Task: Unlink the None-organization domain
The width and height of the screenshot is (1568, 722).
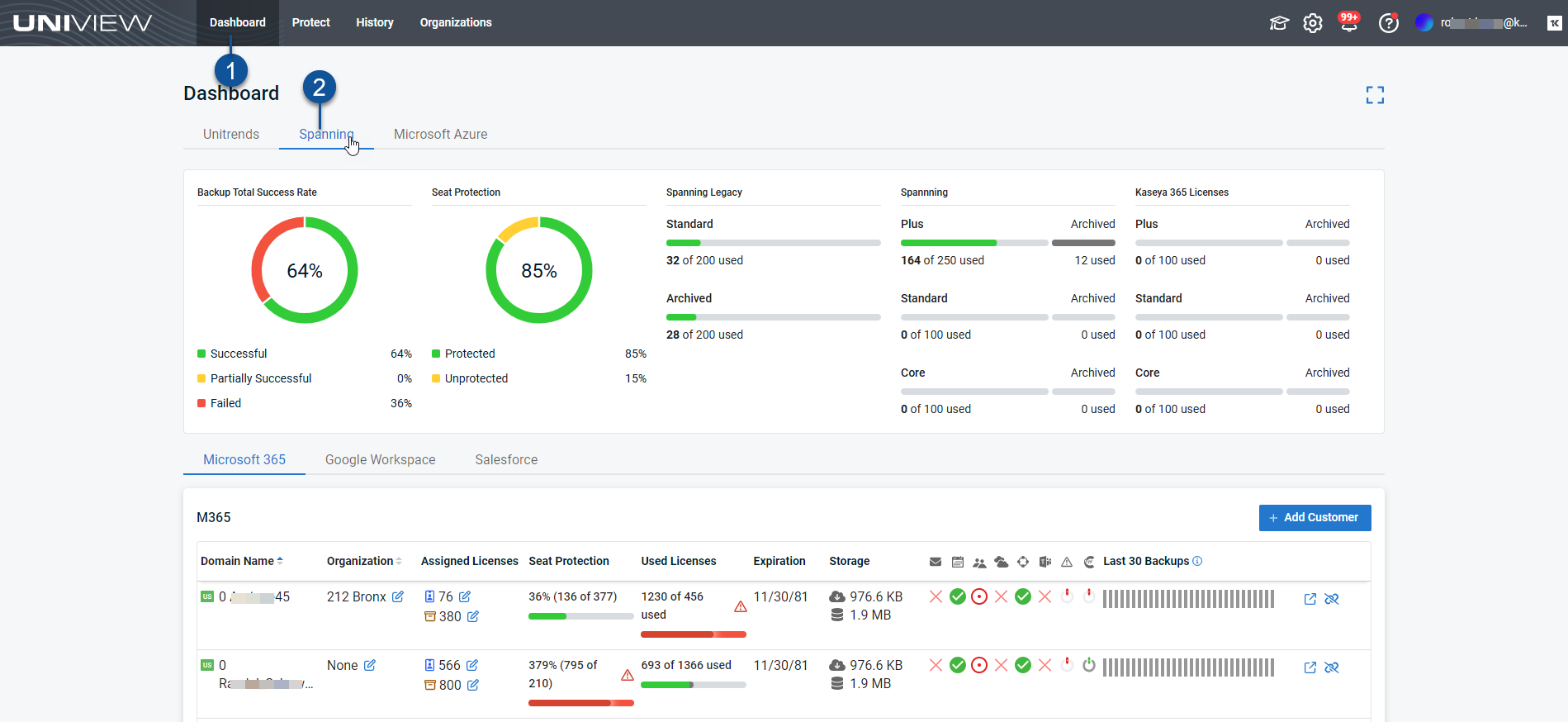Action: 1332,667
